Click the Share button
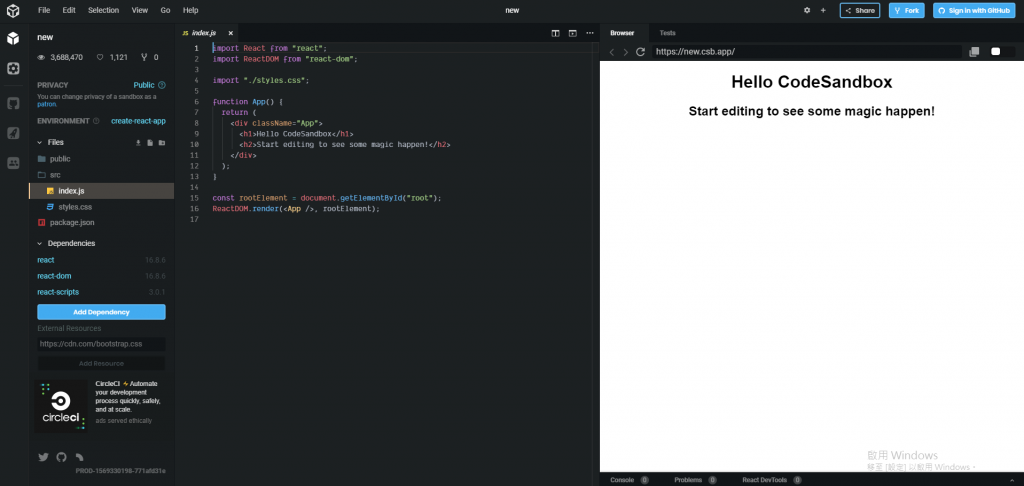Image resolution: width=1024 pixels, height=486 pixels. click(859, 10)
